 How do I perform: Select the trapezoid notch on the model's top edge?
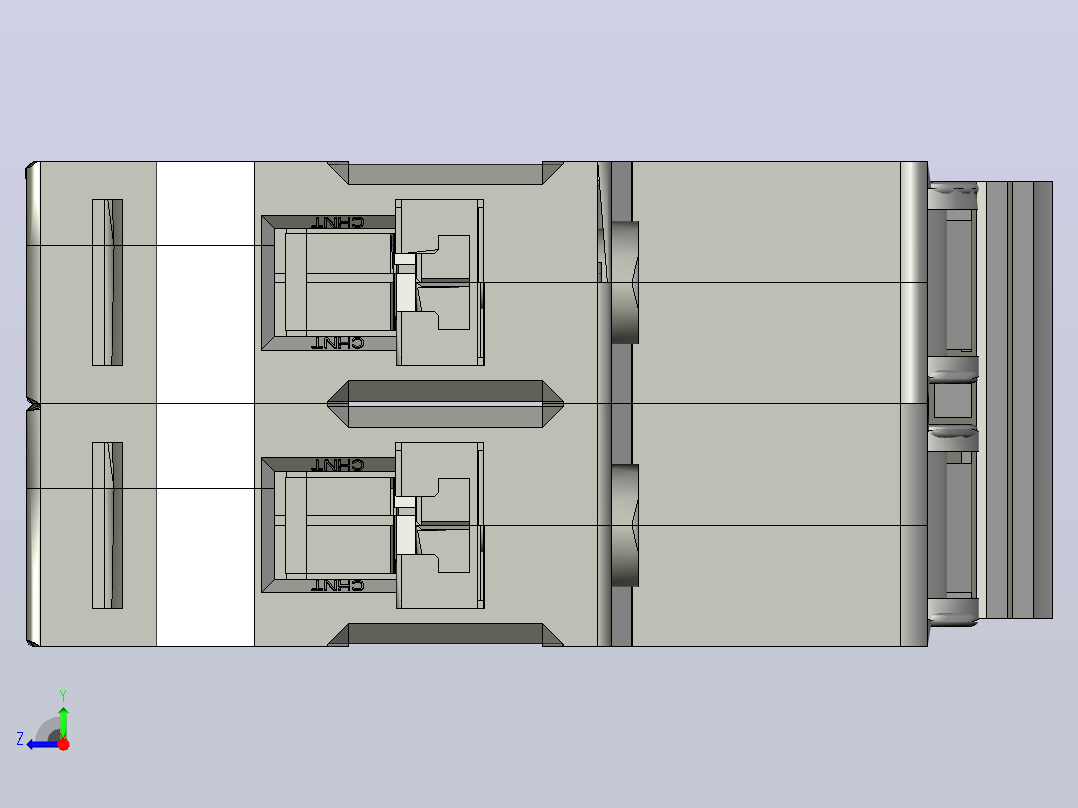click(x=446, y=173)
